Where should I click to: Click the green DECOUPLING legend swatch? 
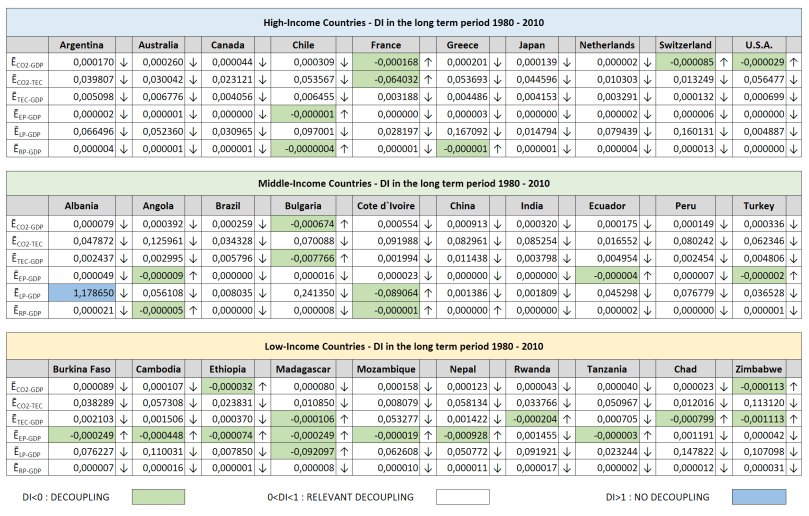(158, 496)
